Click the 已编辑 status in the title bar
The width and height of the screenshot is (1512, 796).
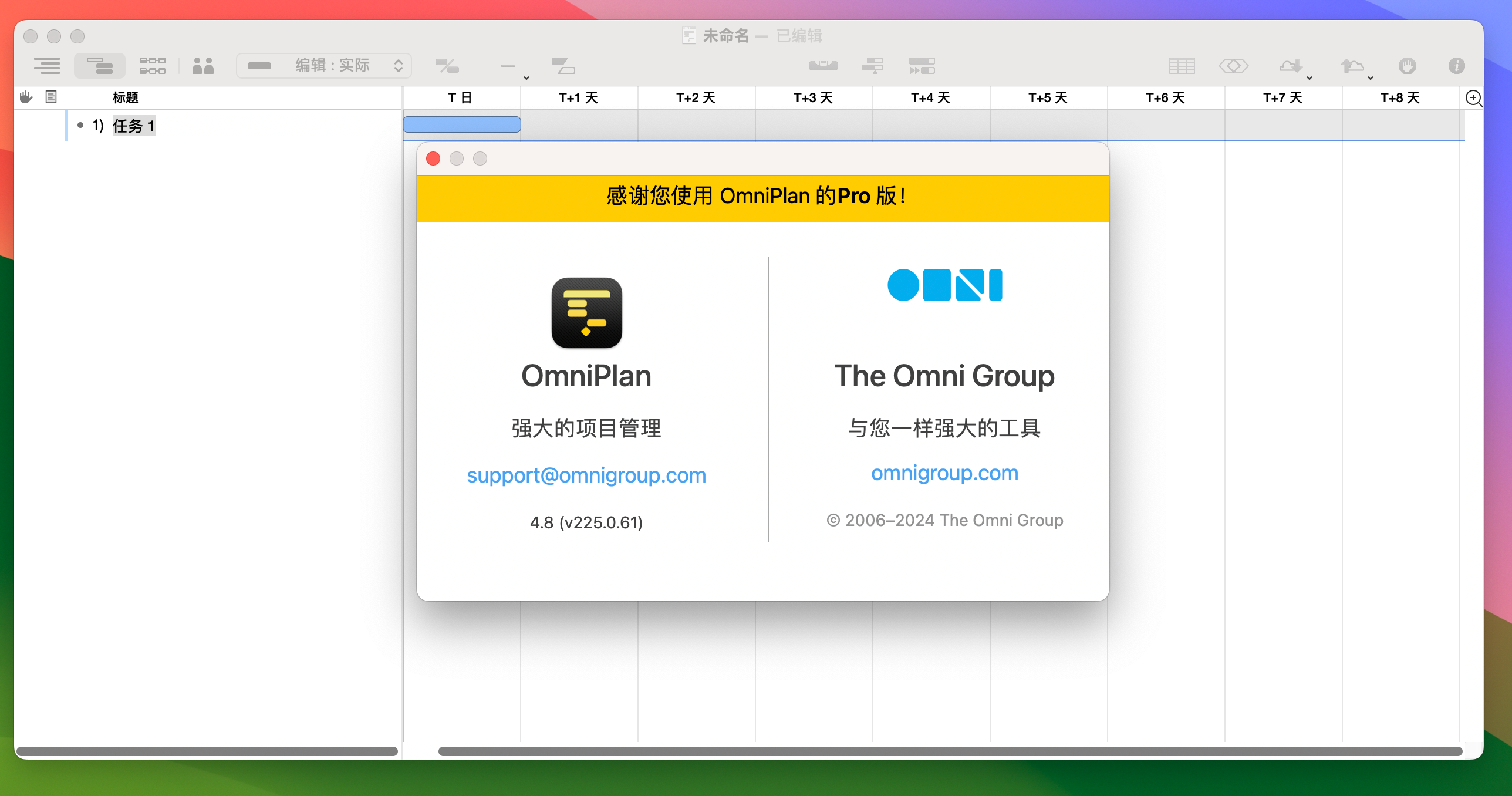click(x=799, y=36)
